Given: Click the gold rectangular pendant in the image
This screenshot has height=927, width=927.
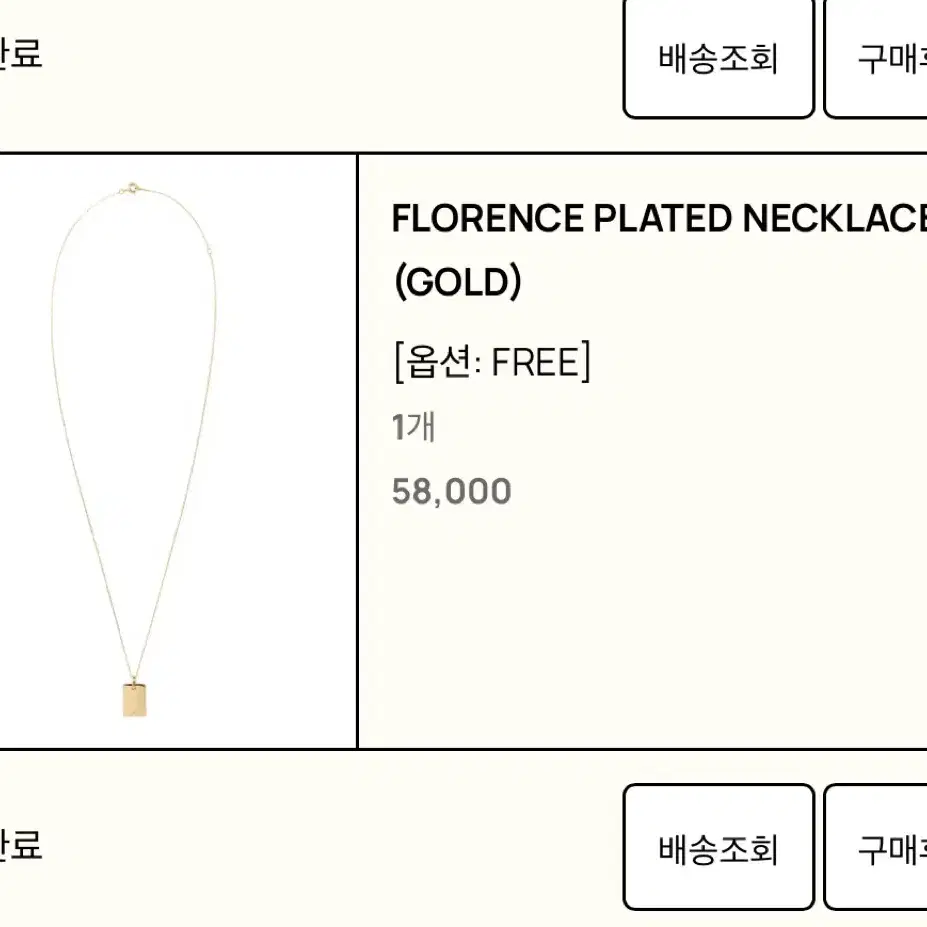Looking at the screenshot, I should click(x=134, y=699).
